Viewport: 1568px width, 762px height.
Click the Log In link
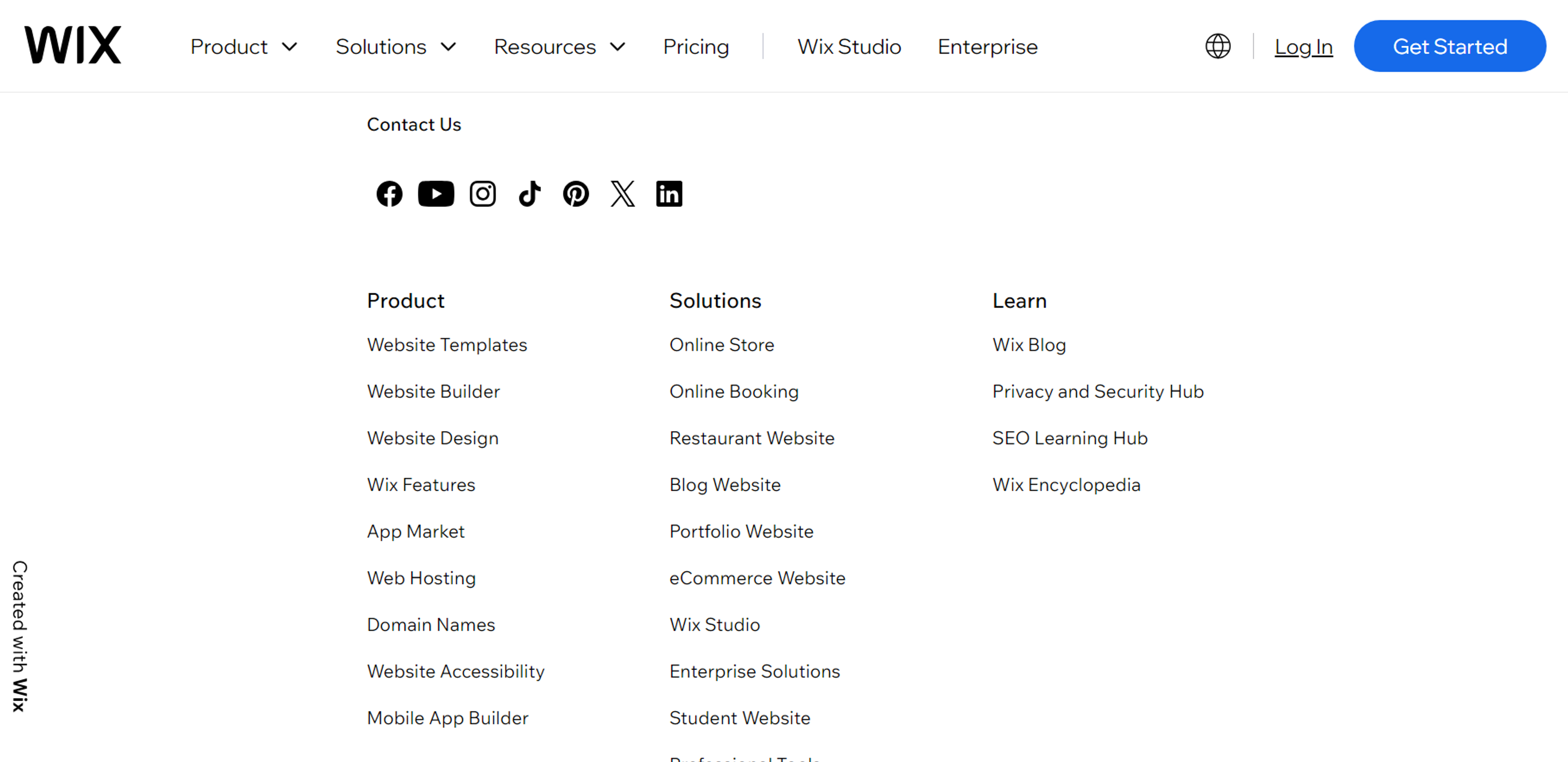click(1303, 47)
